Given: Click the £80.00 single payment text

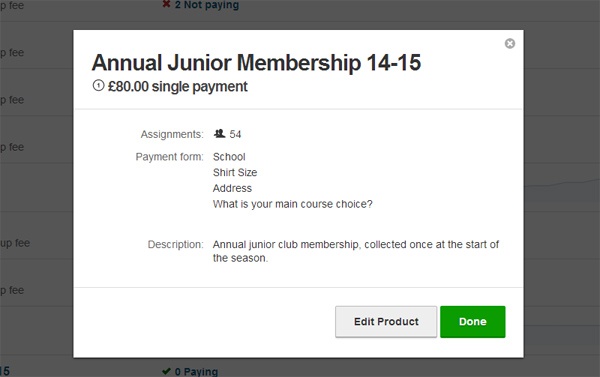Looking at the screenshot, I should [x=178, y=86].
